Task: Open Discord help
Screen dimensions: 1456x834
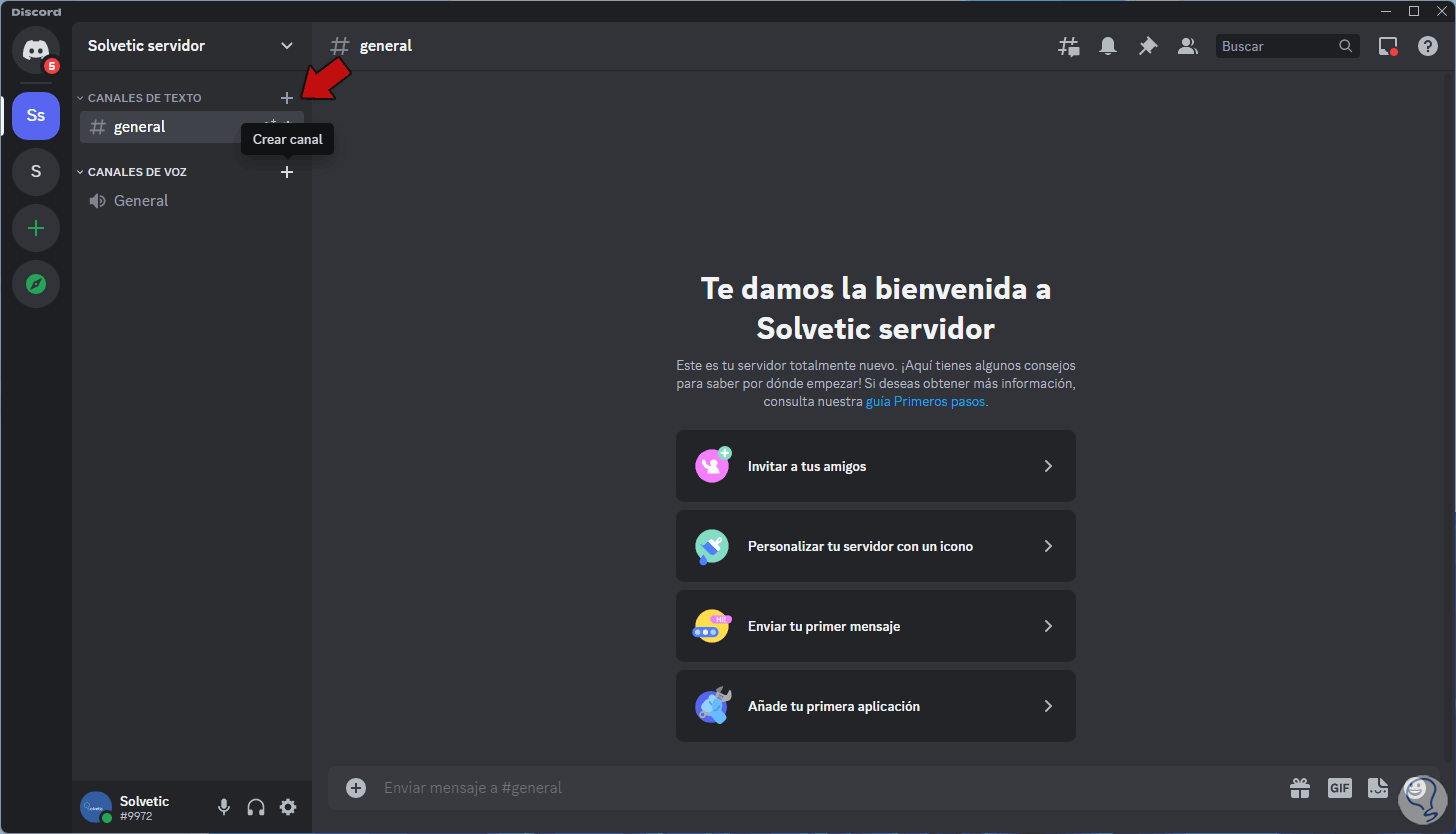Action: (1428, 46)
